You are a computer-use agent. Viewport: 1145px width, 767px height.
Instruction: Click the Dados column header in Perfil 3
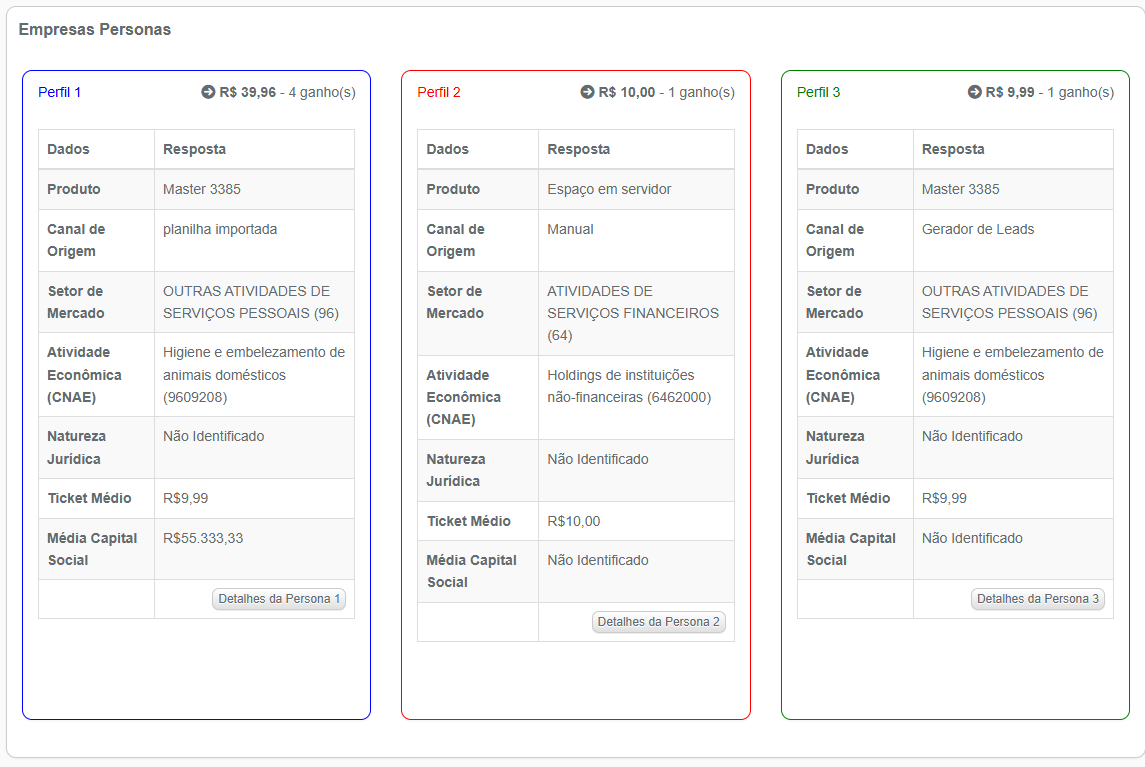click(x=827, y=149)
